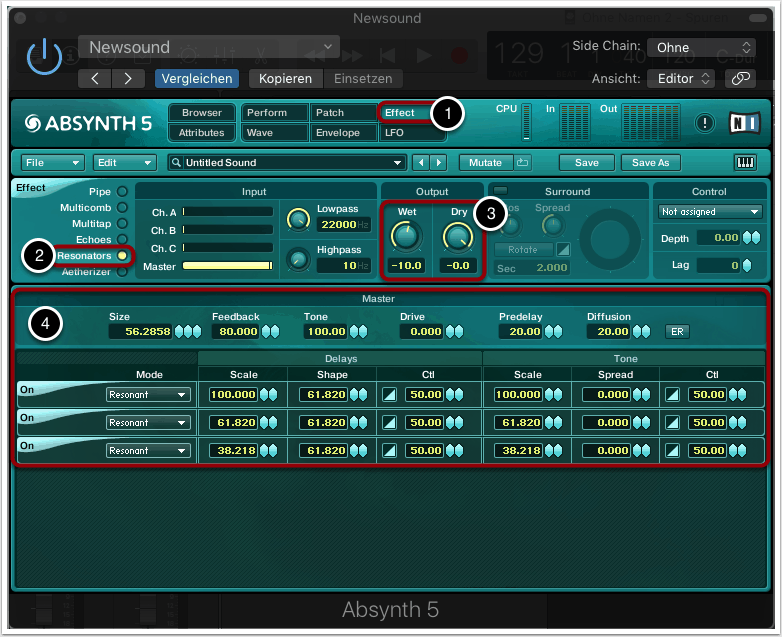
Task: Toggle the on-screen keyboard icon
Action: 745,162
